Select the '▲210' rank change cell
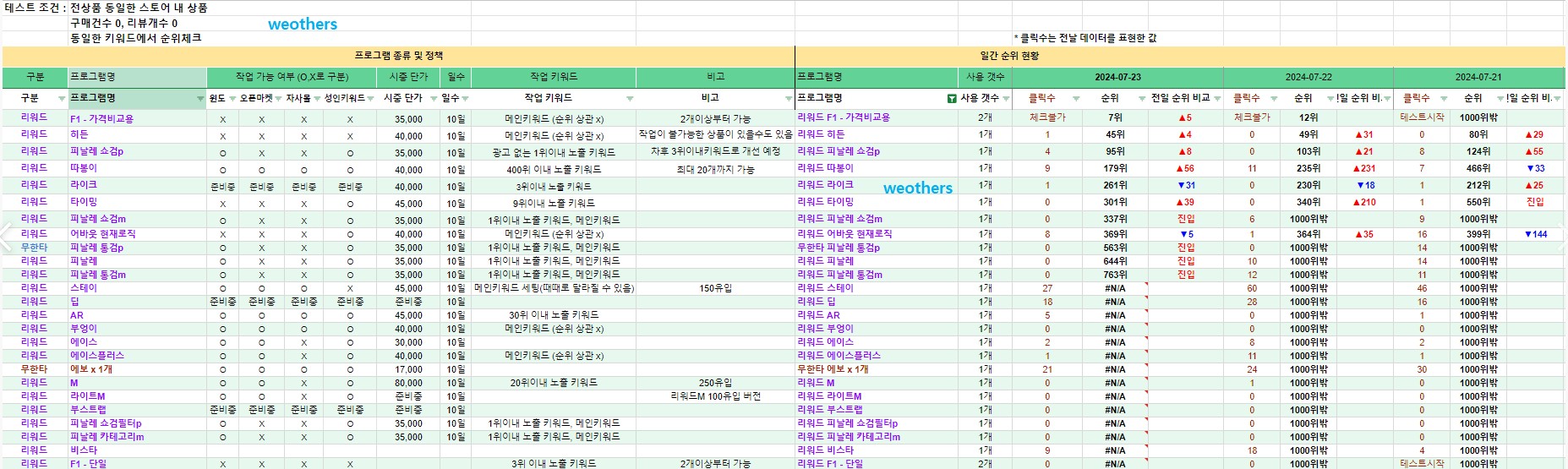This screenshot has height=469, width=1568. pyautogui.click(x=1364, y=202)
